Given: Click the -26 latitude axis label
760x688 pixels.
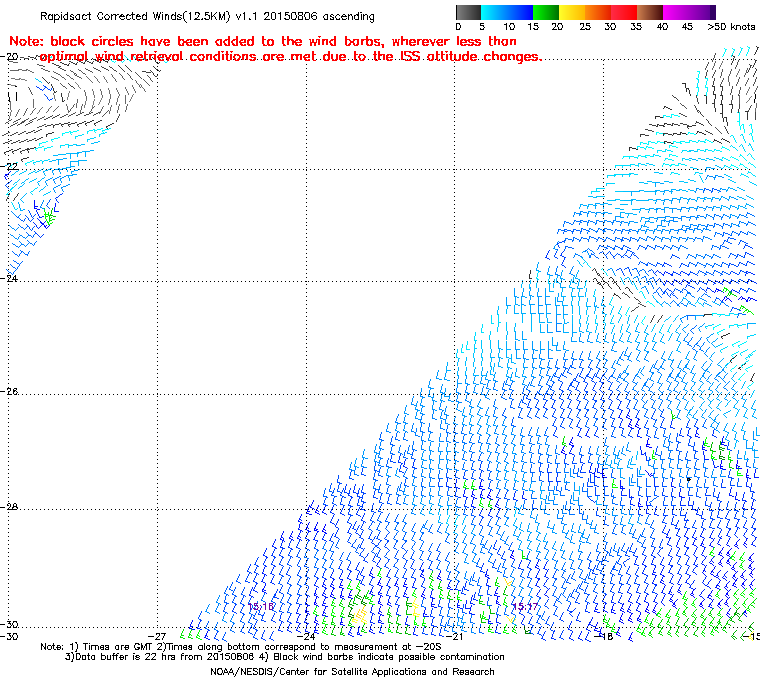Looking at the screenshot, I should coord(9,391).
